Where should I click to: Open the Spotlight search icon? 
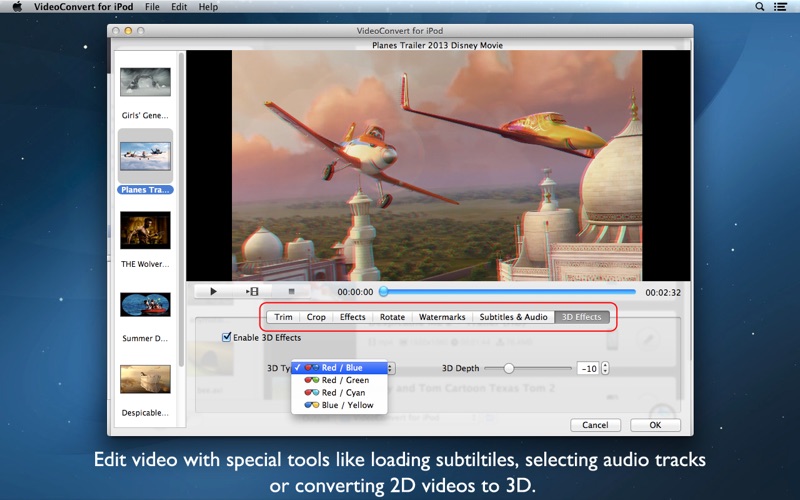pyautogui.click(x=760, y=7)
